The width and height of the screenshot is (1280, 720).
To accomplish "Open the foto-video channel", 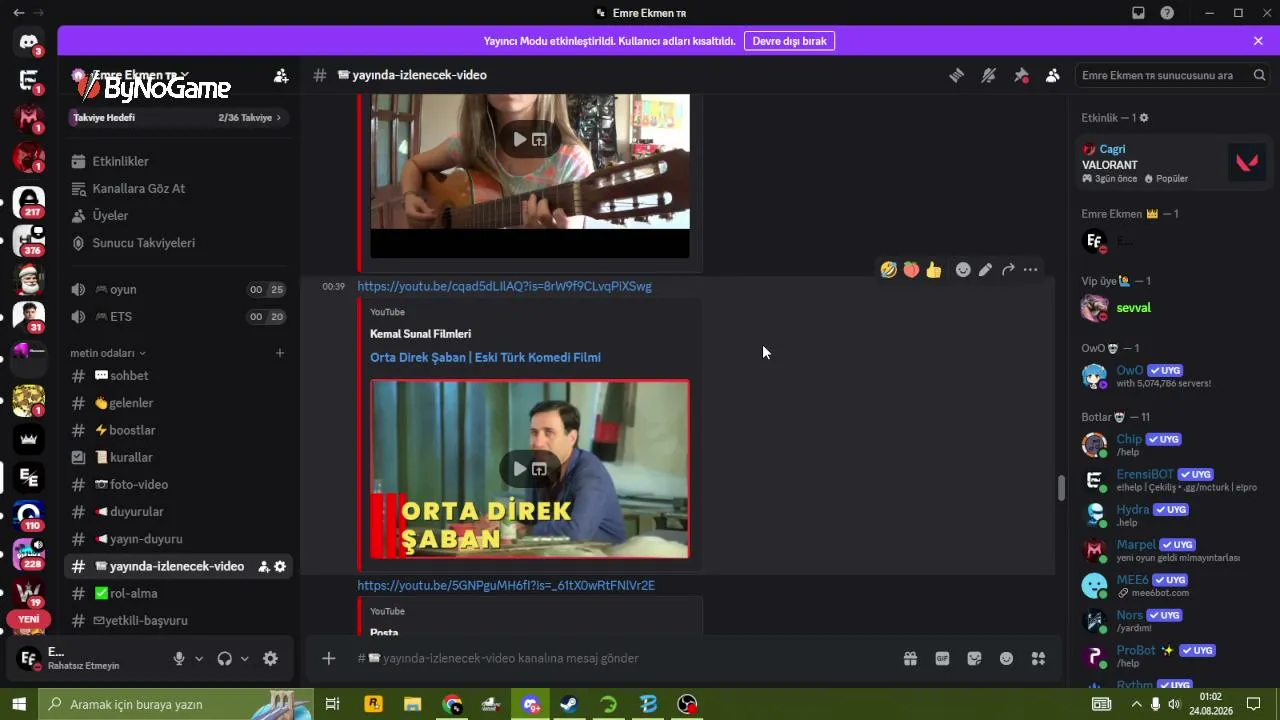I will [x=179, y=484].
